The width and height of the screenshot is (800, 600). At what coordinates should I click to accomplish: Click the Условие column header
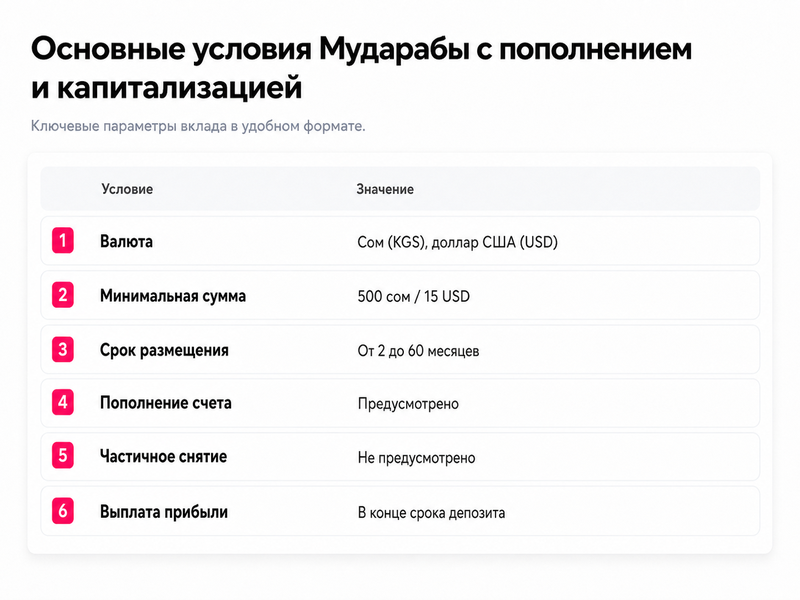127,189
